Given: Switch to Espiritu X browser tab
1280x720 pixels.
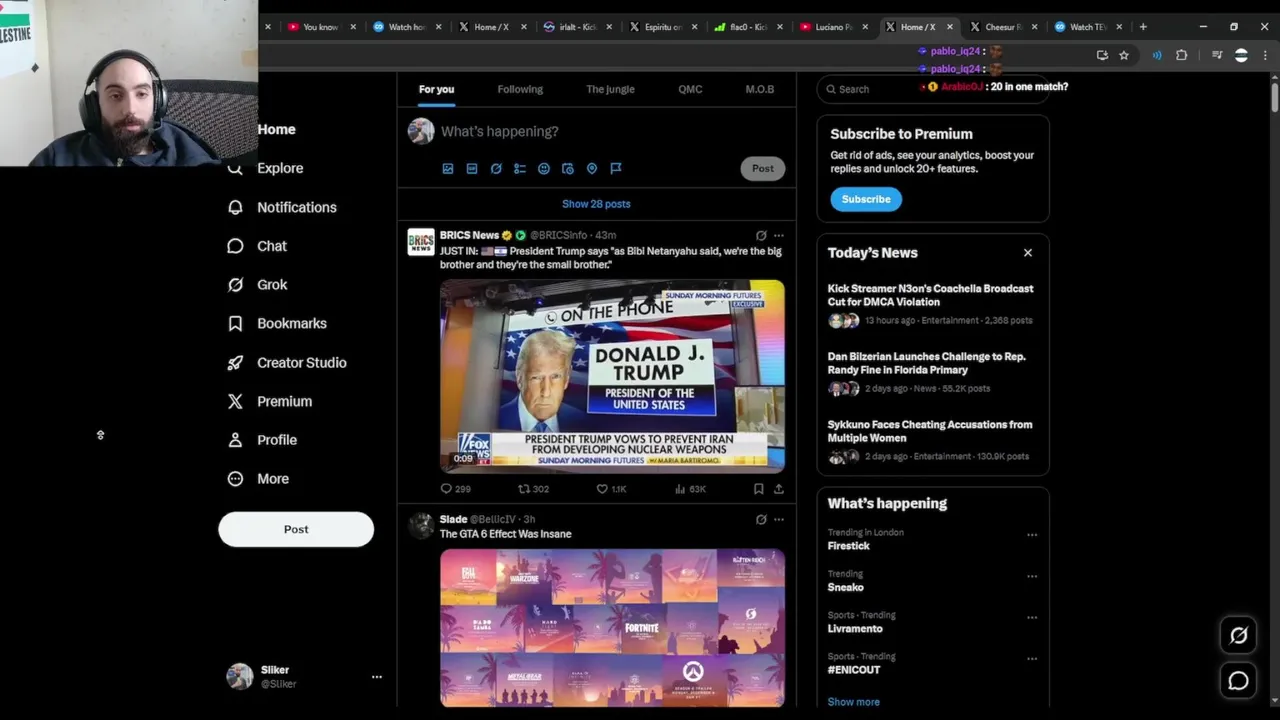Looking at the screenshot, I should (x=661, y=27).
